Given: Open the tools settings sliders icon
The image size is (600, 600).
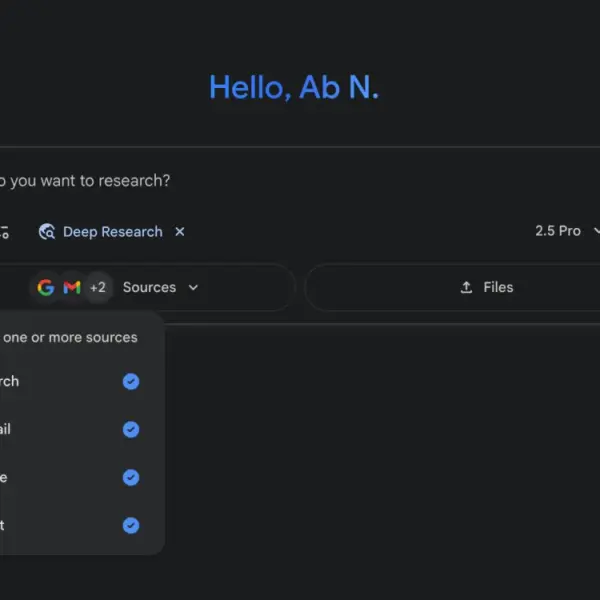Looking at the screenshot, I should click(x=4, y=232).
